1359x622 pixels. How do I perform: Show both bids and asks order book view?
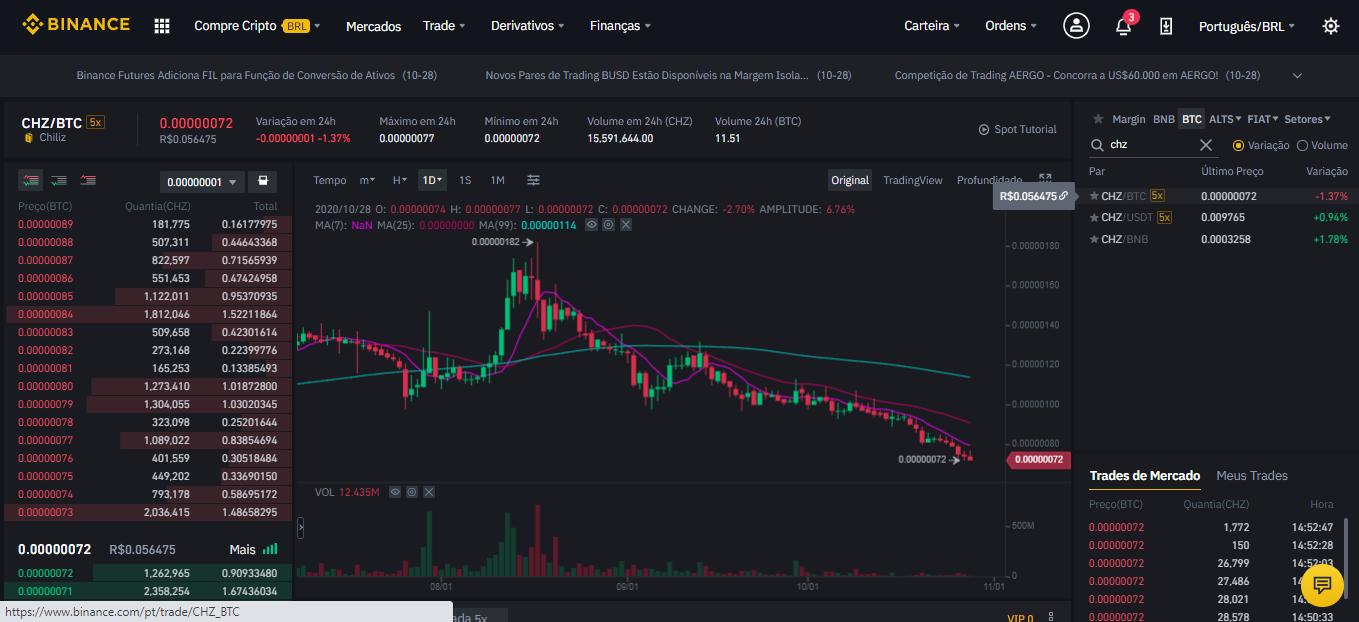(x=31, y=180)
